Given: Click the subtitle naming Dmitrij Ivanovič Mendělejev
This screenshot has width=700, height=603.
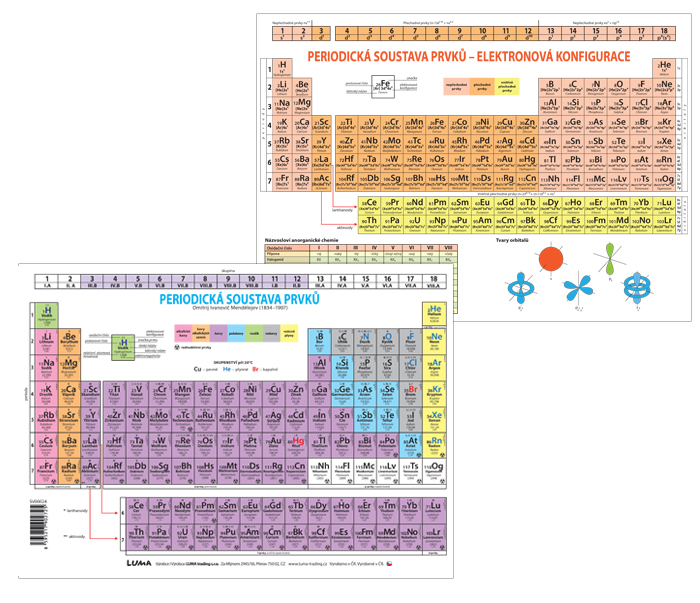Looking at the screenshot, I should pyautogui.click(x=240, y=308).
